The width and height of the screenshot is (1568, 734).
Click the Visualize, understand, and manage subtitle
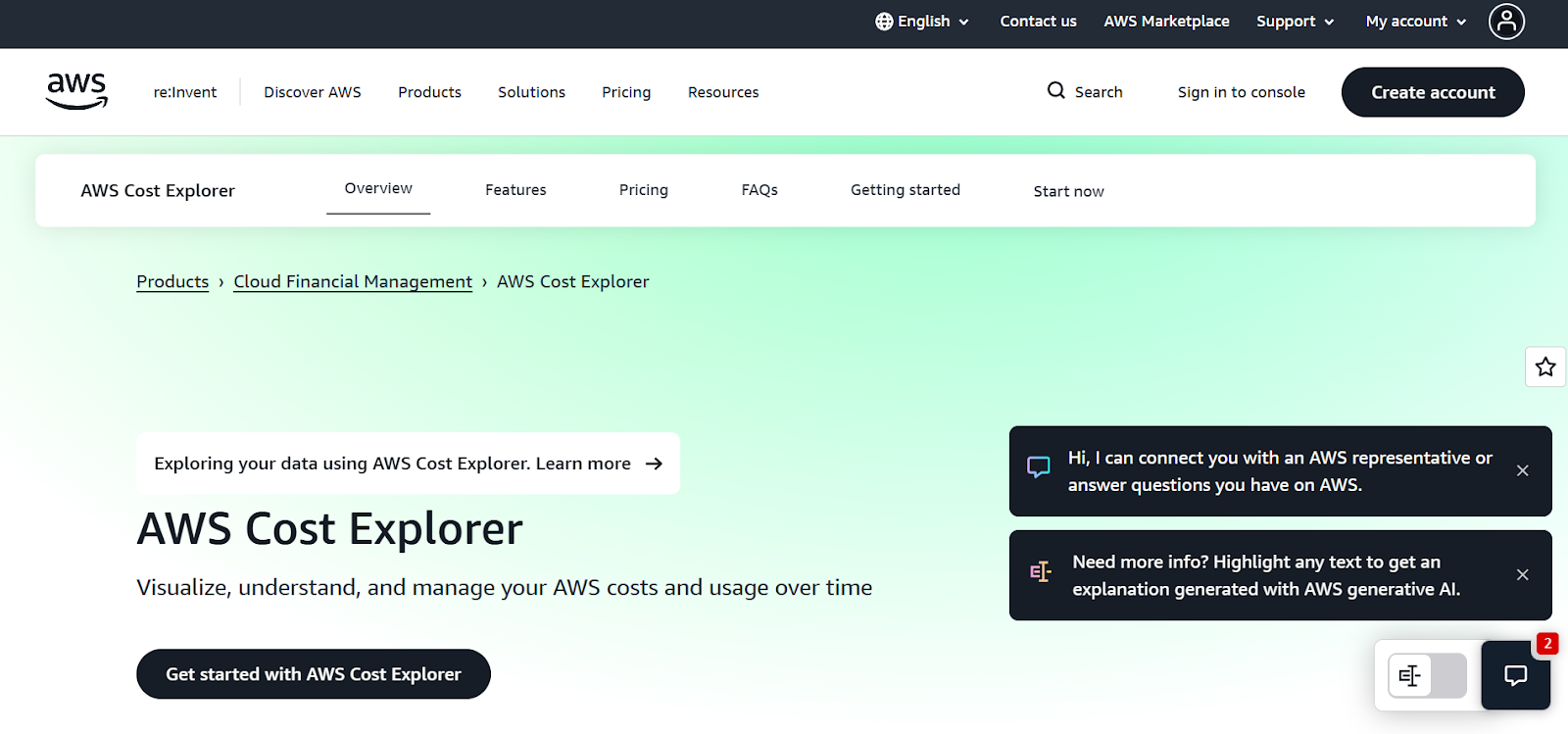pos(505,588)
